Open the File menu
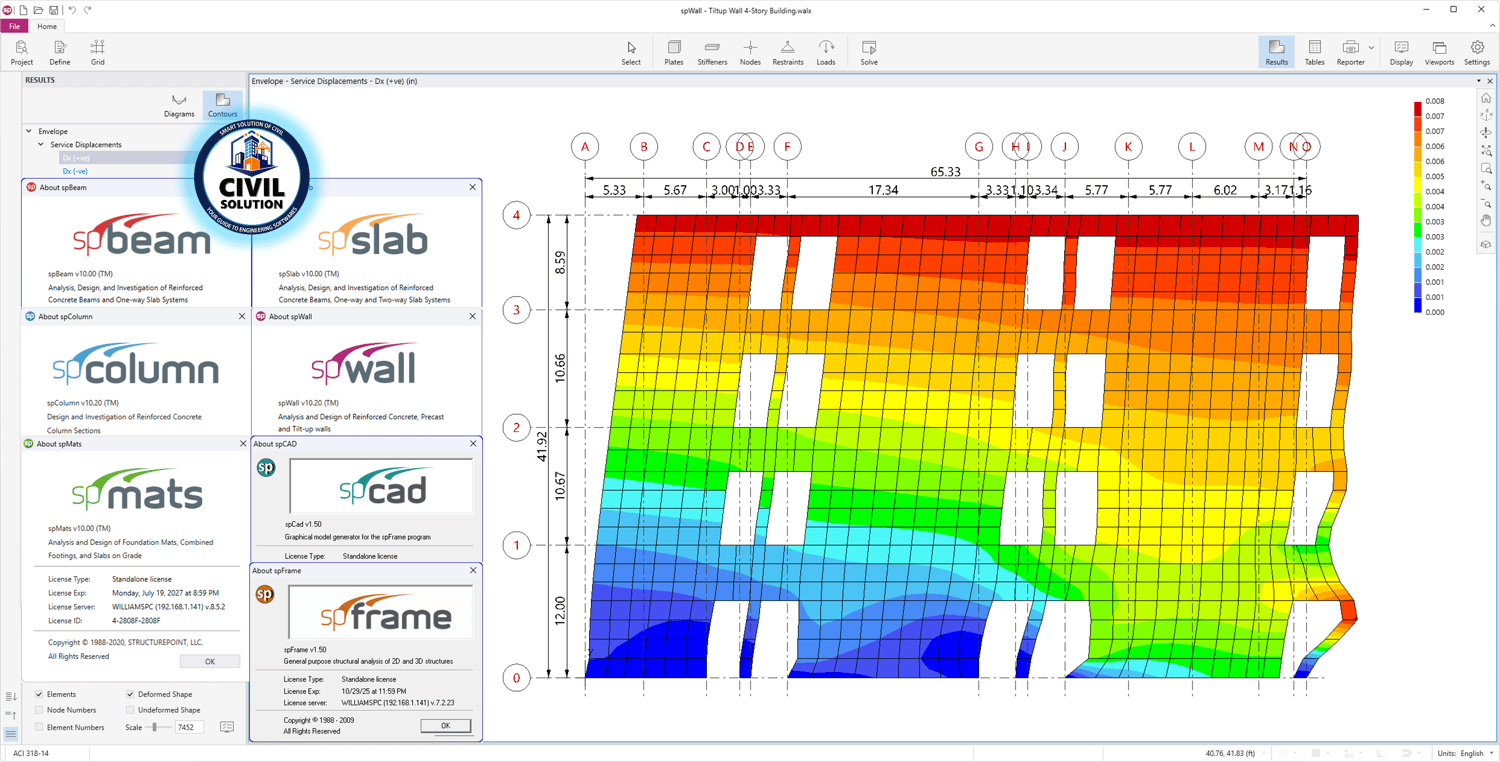This screenshot has width=1500, height=762. (14, 26)
